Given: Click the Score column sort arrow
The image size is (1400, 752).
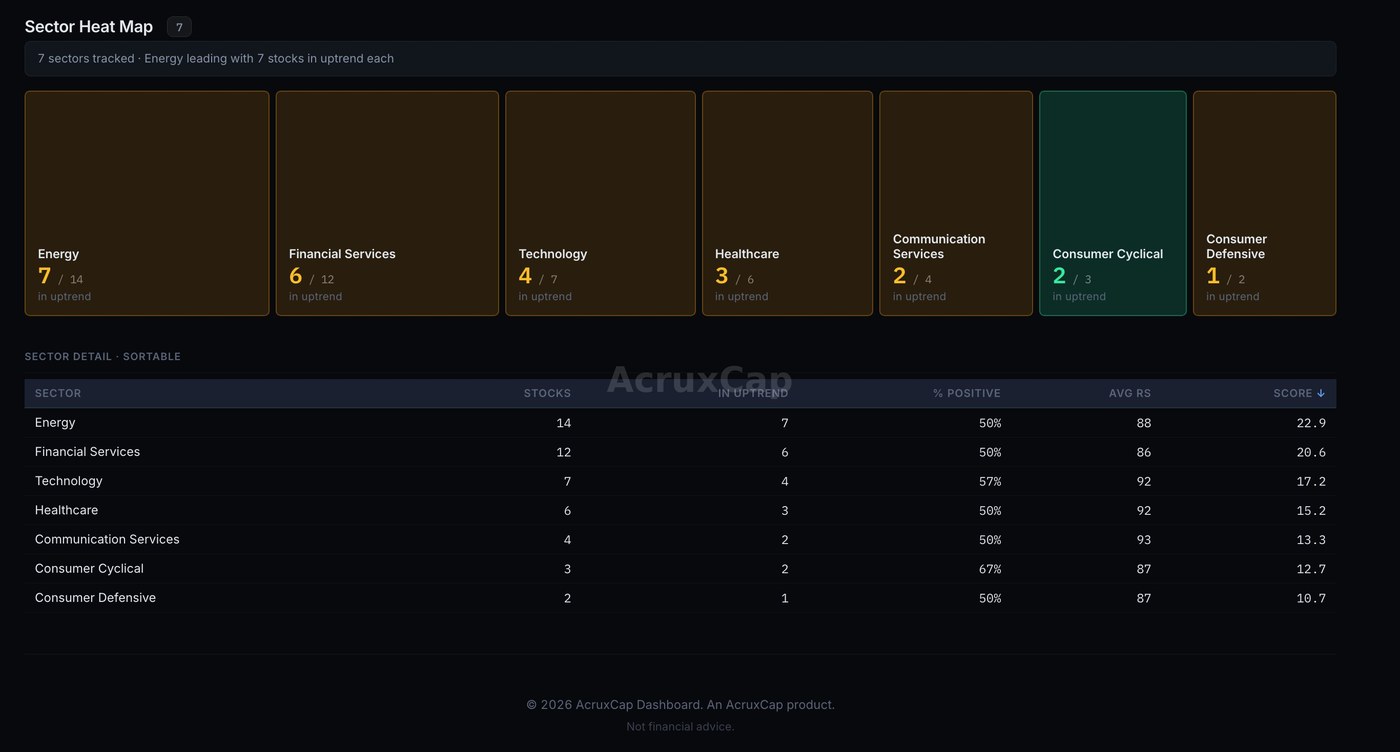Looking at the screenshot, I should tap(1320, 393).
